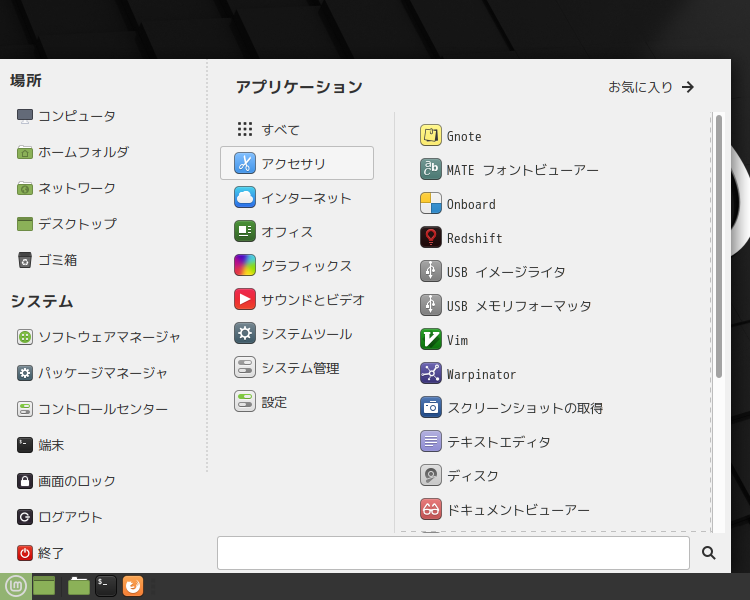Image resolution: width=750 pixels, height=600 pixels.
Task: Select the 設定 category
Action: [297, 401]
